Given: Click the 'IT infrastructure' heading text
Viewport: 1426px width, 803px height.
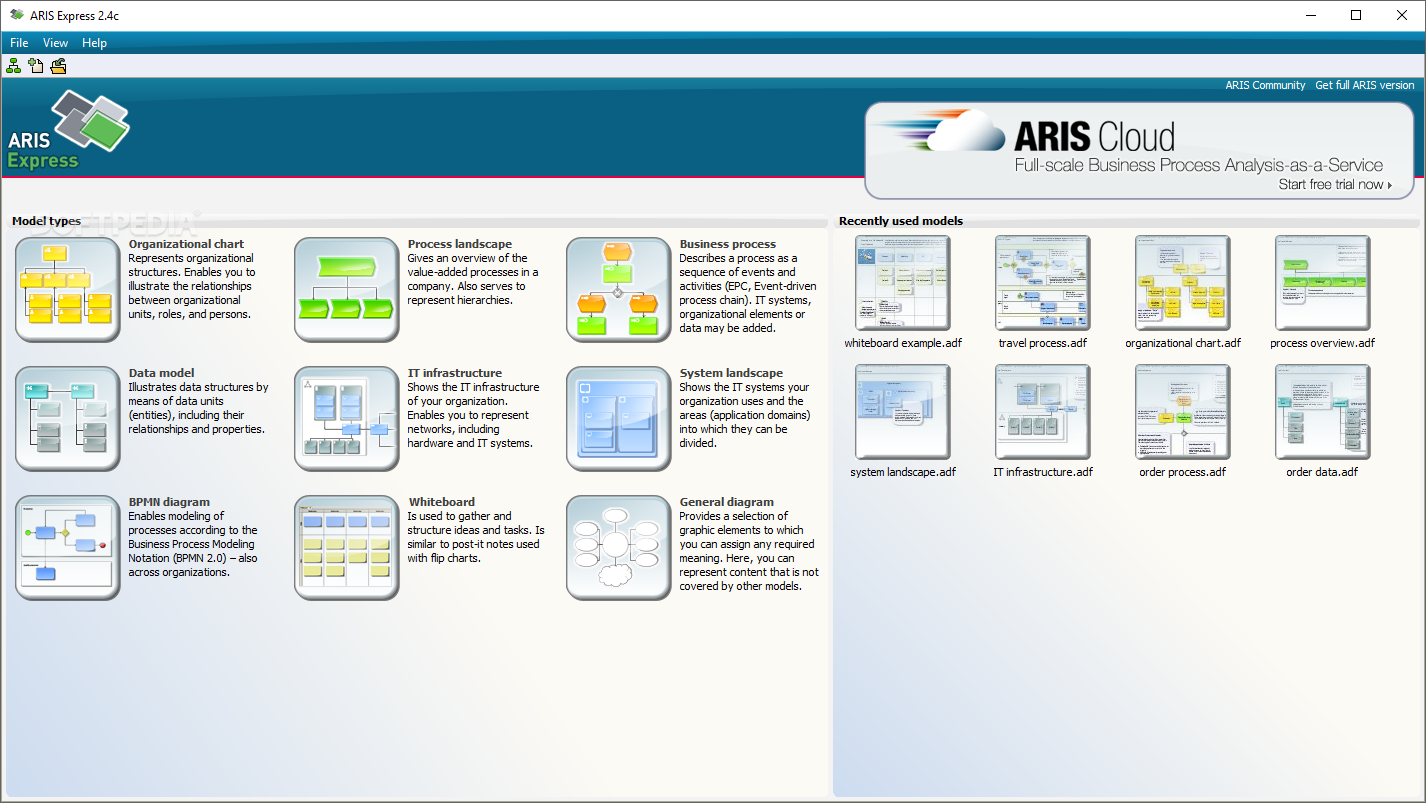Looking at the screenshot, I should (455, 373).
